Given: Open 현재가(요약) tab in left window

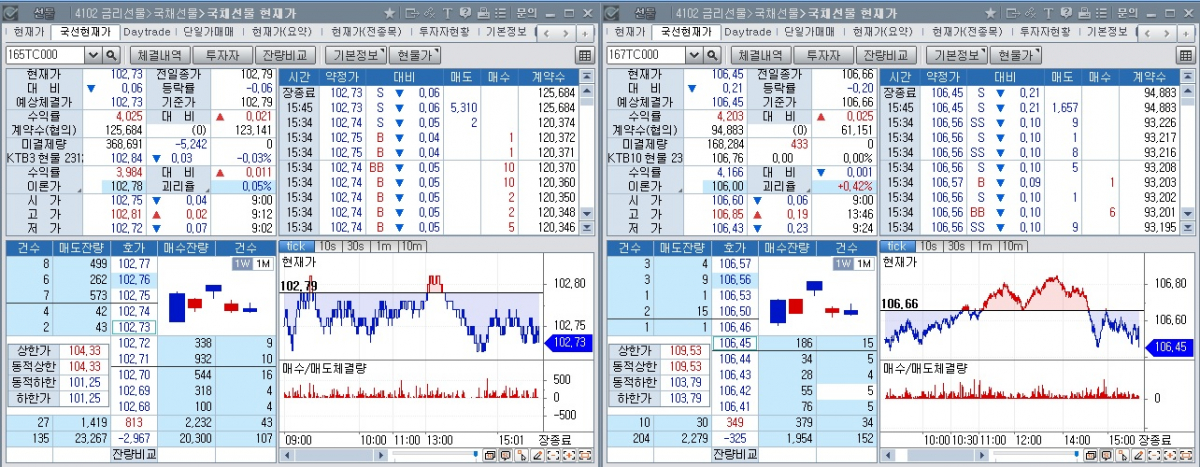Looking at the screenshot, I should tap(283, 31).
